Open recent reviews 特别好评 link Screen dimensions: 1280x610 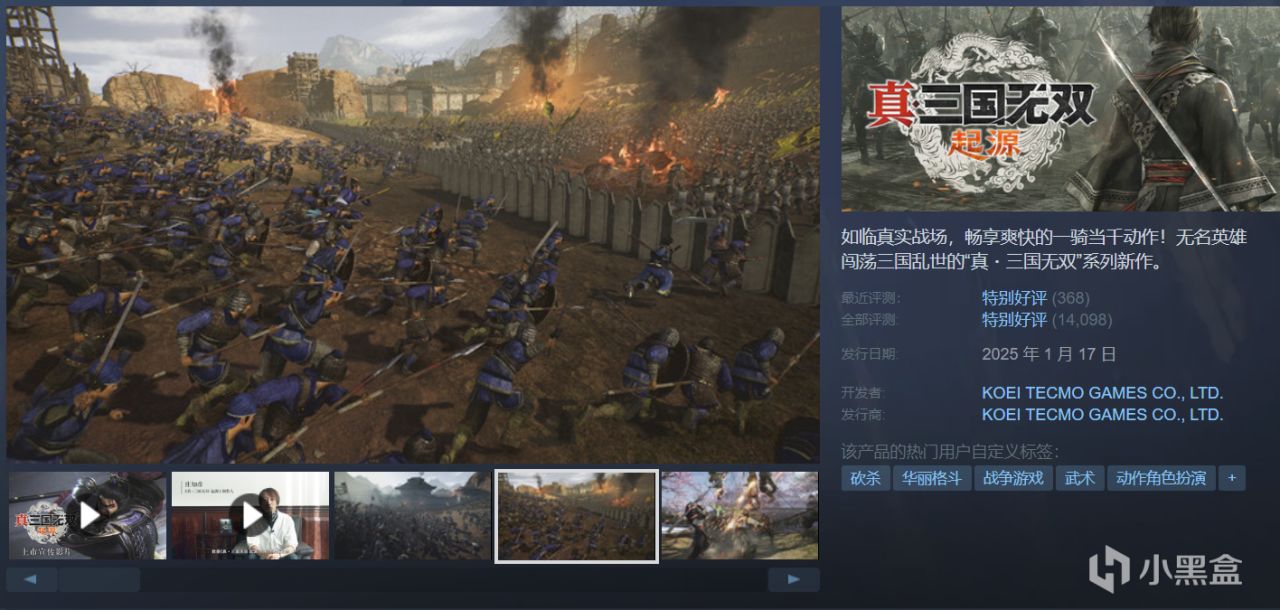(1014, 298)
